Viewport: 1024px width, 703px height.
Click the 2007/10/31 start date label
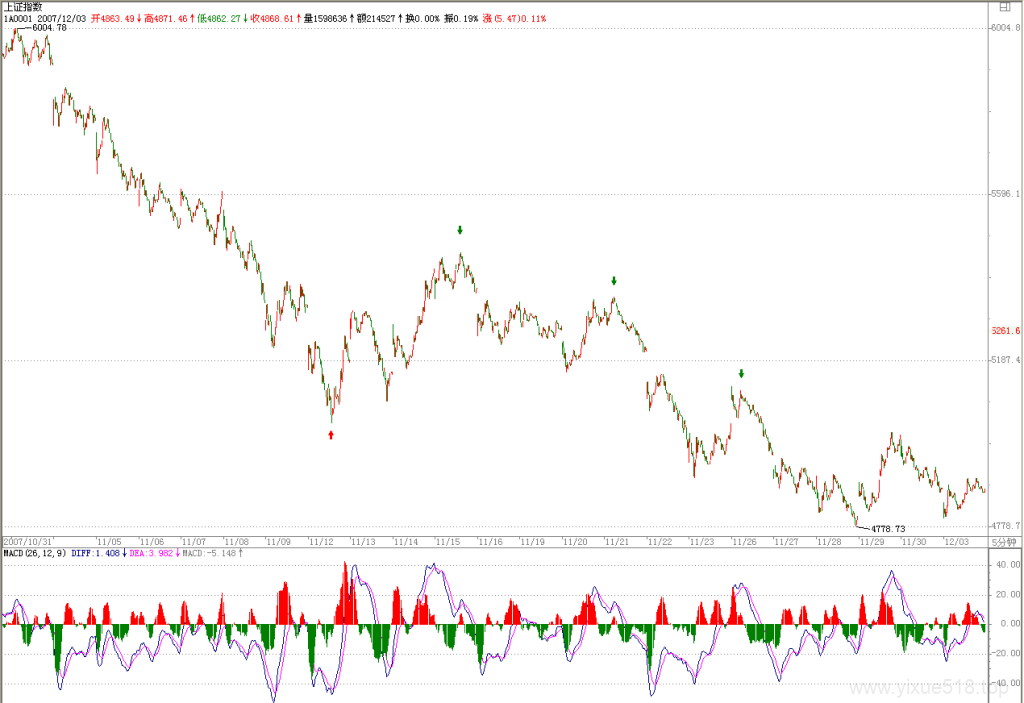click(x=27, y=542)
